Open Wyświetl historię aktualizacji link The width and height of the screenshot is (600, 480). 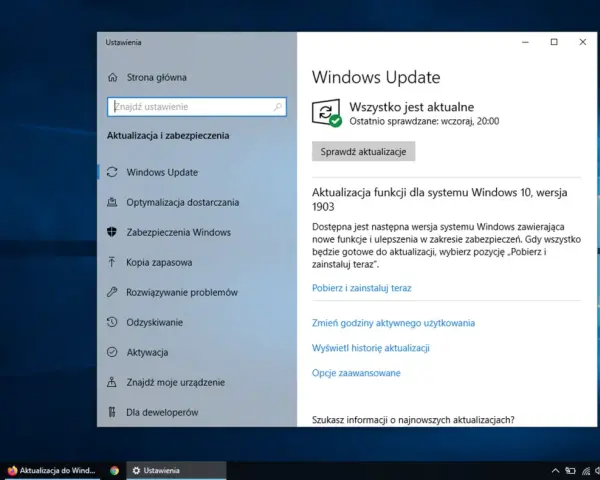[x=371, y=348]
